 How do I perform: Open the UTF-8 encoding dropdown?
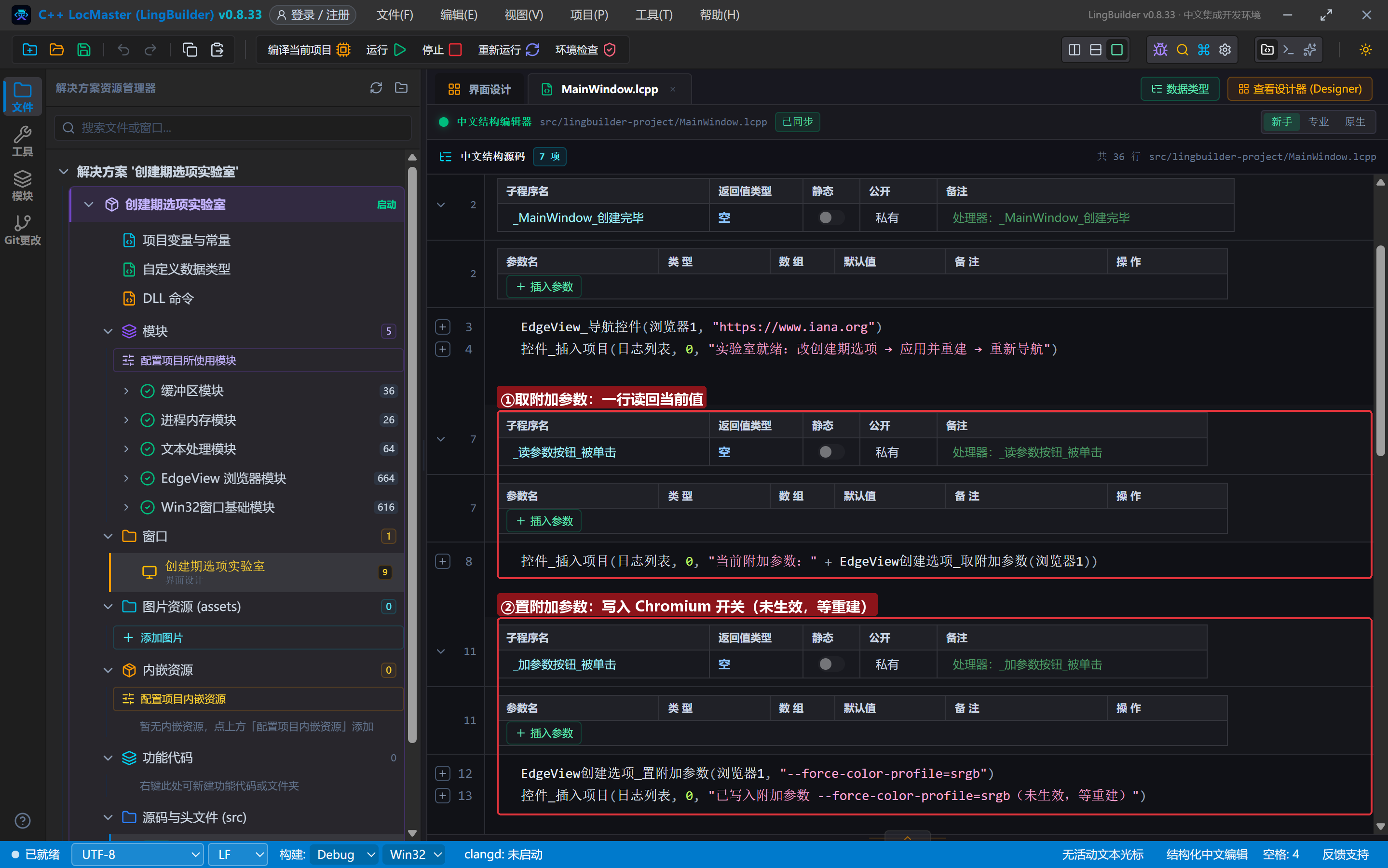(138, 854)
